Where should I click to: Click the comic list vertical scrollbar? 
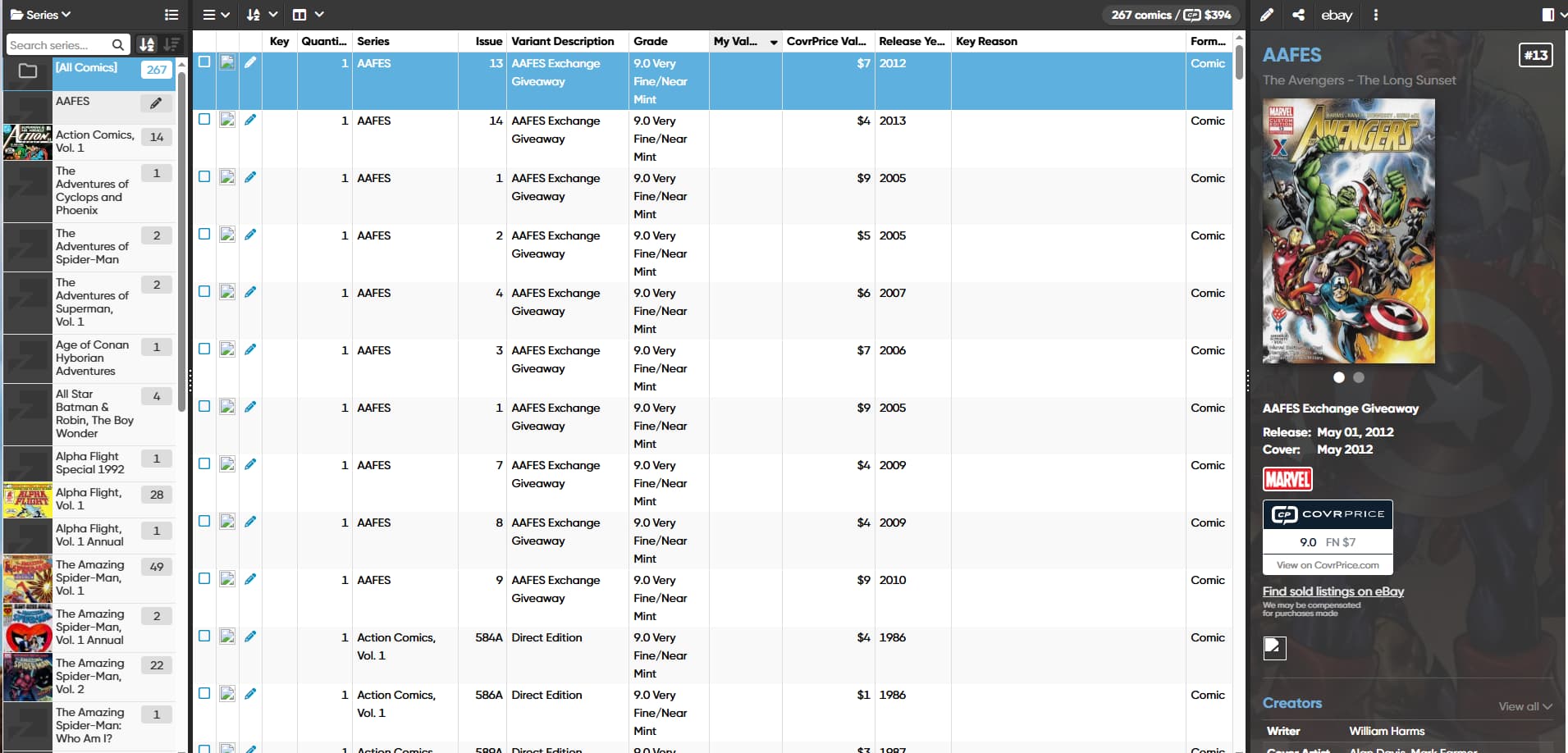click(x=1239, y=62)
